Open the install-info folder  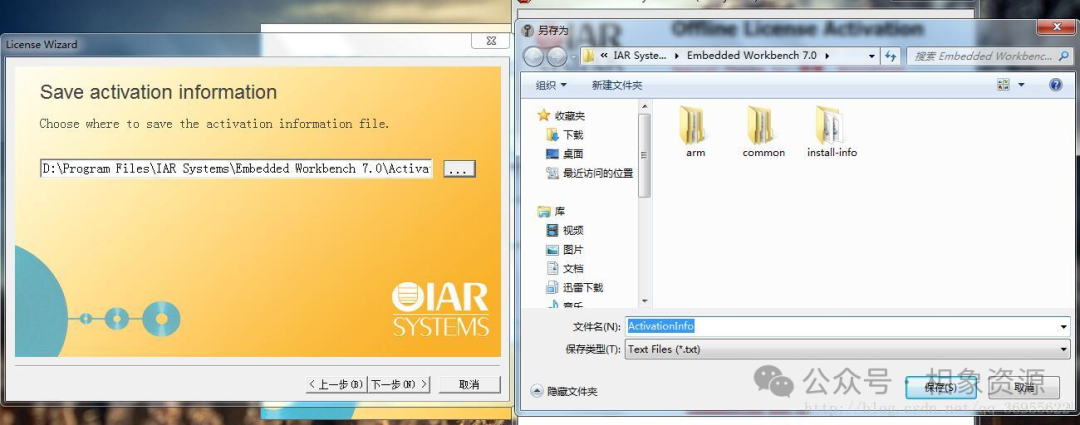(831, 132)
